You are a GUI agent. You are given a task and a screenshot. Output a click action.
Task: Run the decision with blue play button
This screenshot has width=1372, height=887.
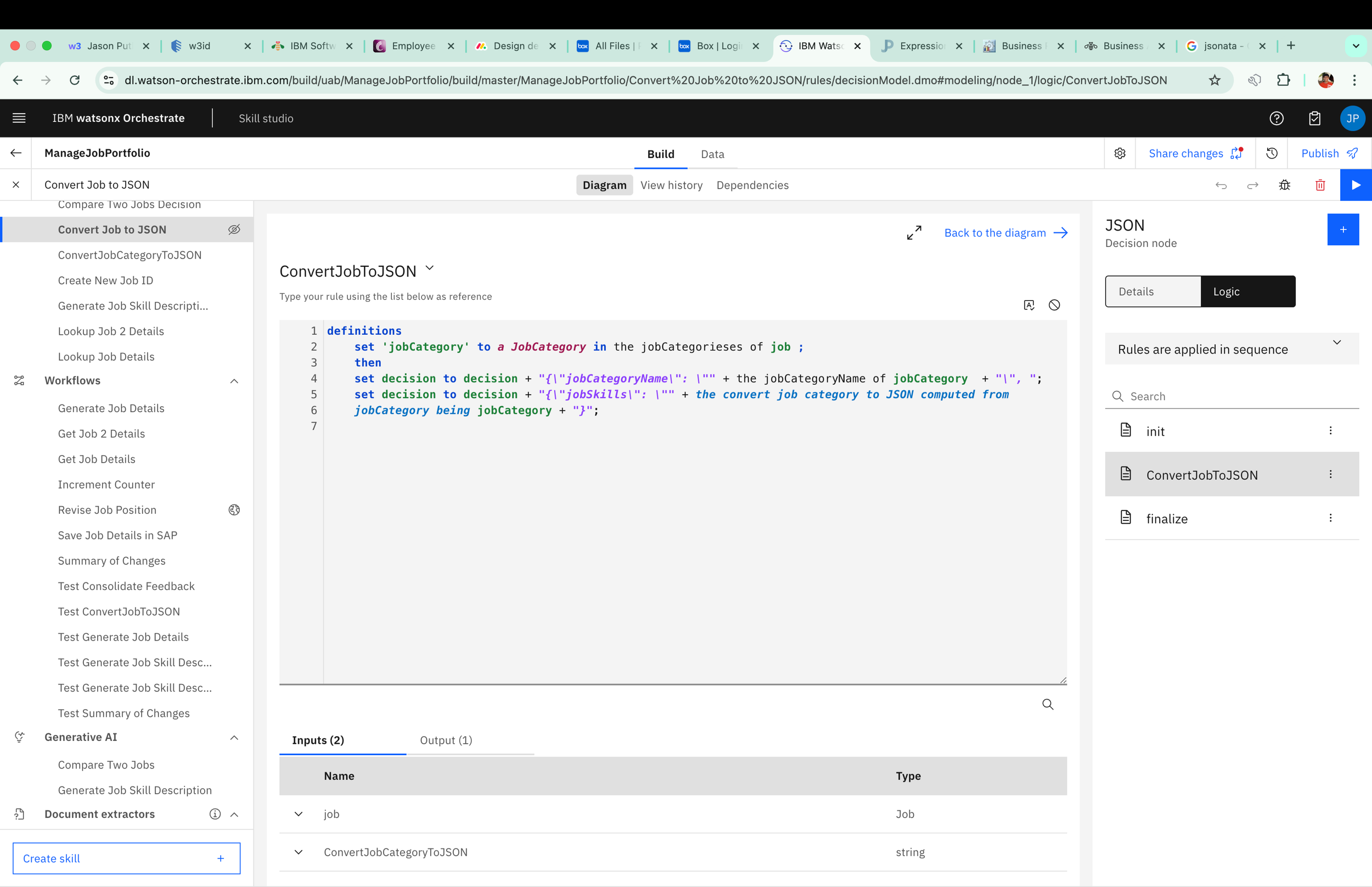(x=1356, y=185)
